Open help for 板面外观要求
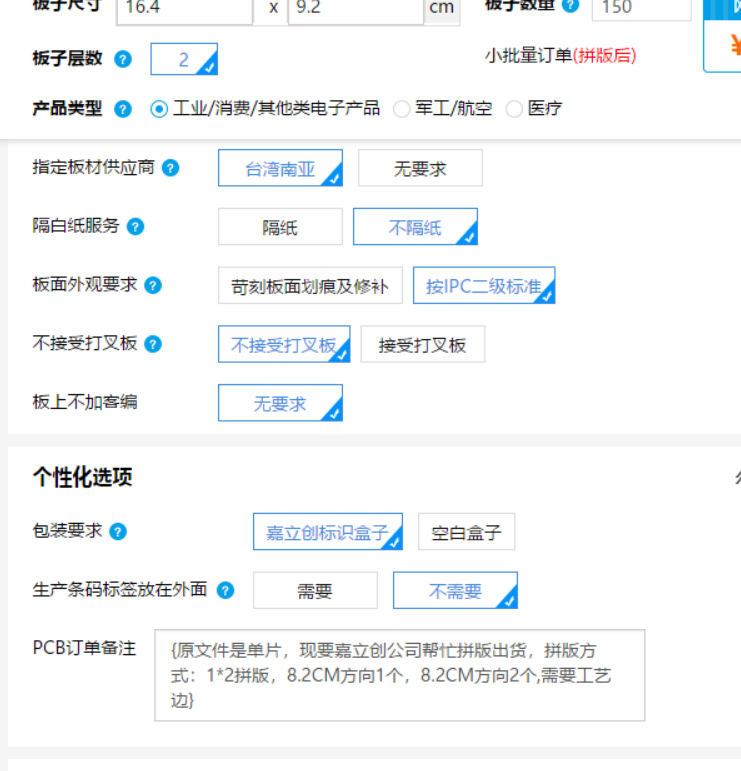The width and height of the screenshot is (741, 771). point(153,285)
